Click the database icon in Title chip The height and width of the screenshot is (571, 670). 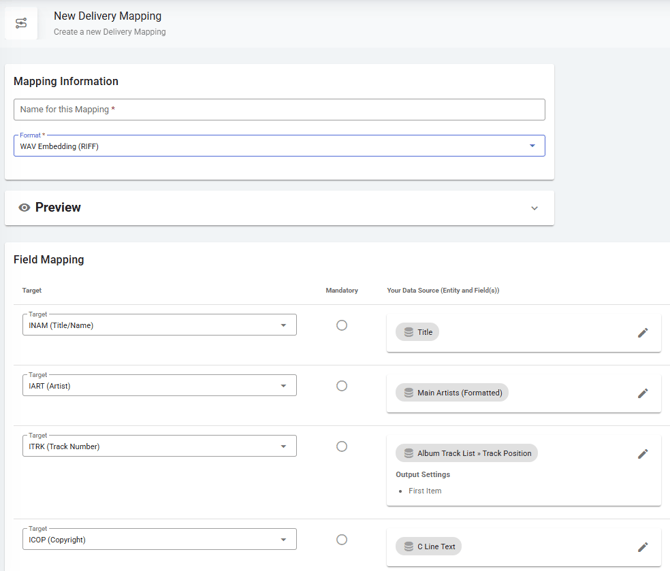point(408,332)
